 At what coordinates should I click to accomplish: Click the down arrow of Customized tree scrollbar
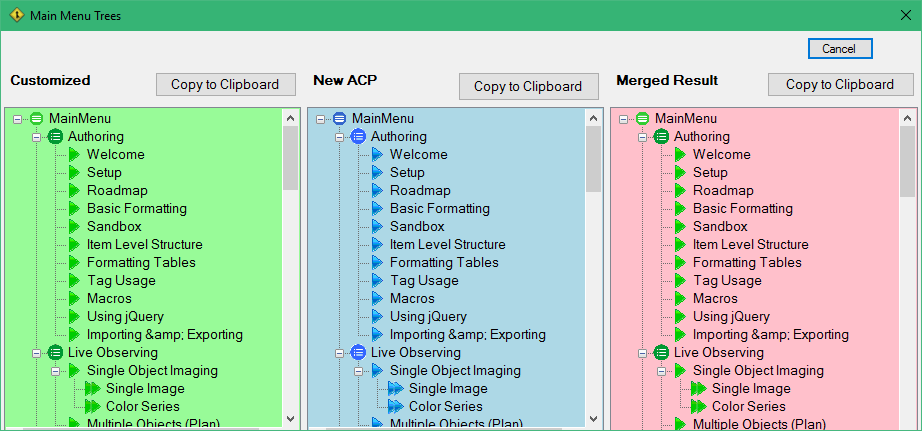pos(290,419)
